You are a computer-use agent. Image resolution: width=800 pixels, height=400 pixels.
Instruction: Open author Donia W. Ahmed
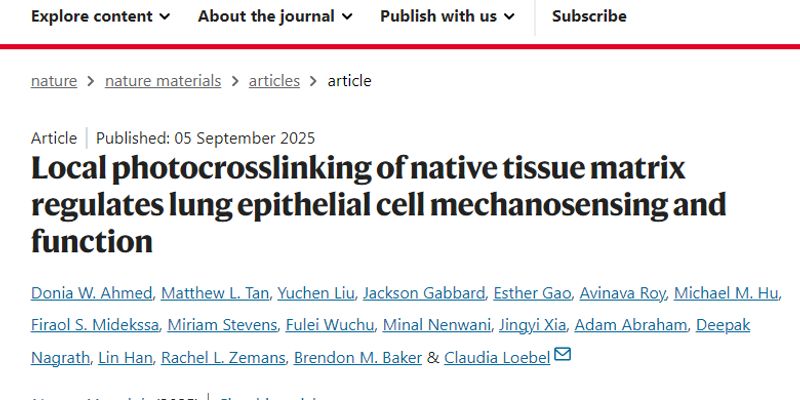point(92,293)
